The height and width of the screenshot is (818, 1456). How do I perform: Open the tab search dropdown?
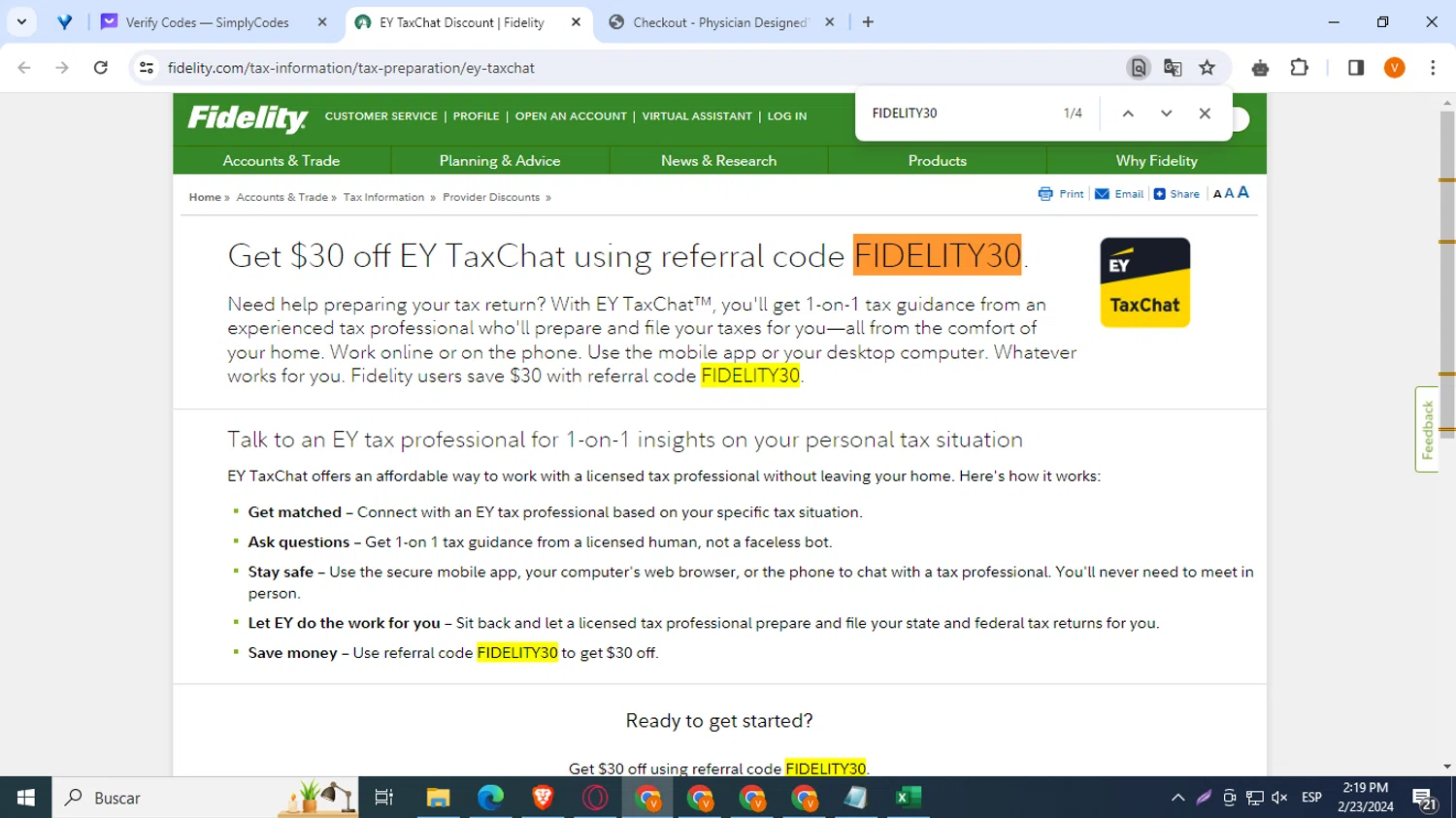21,21
